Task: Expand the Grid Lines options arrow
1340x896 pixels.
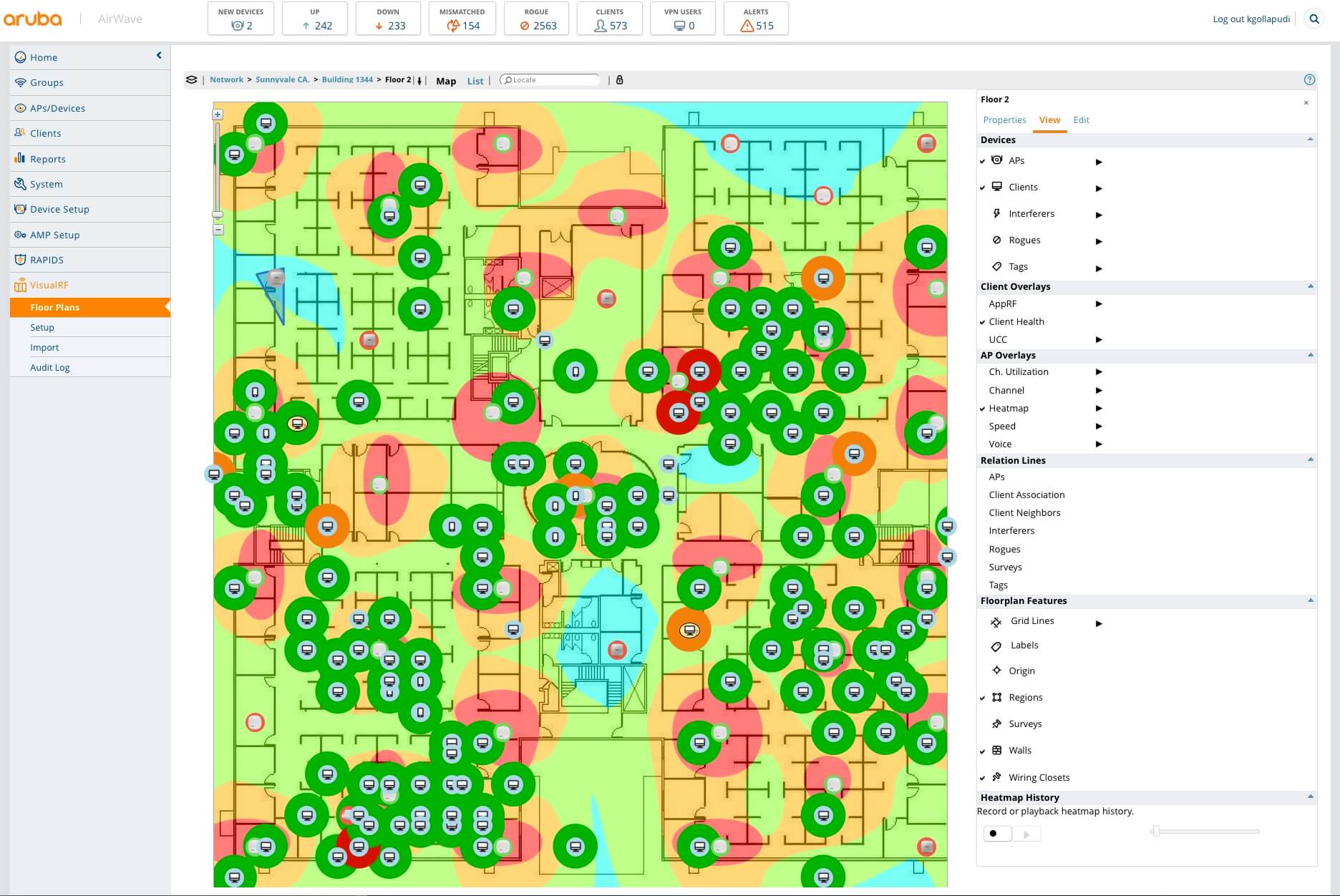Action: tap(1099, 624)
